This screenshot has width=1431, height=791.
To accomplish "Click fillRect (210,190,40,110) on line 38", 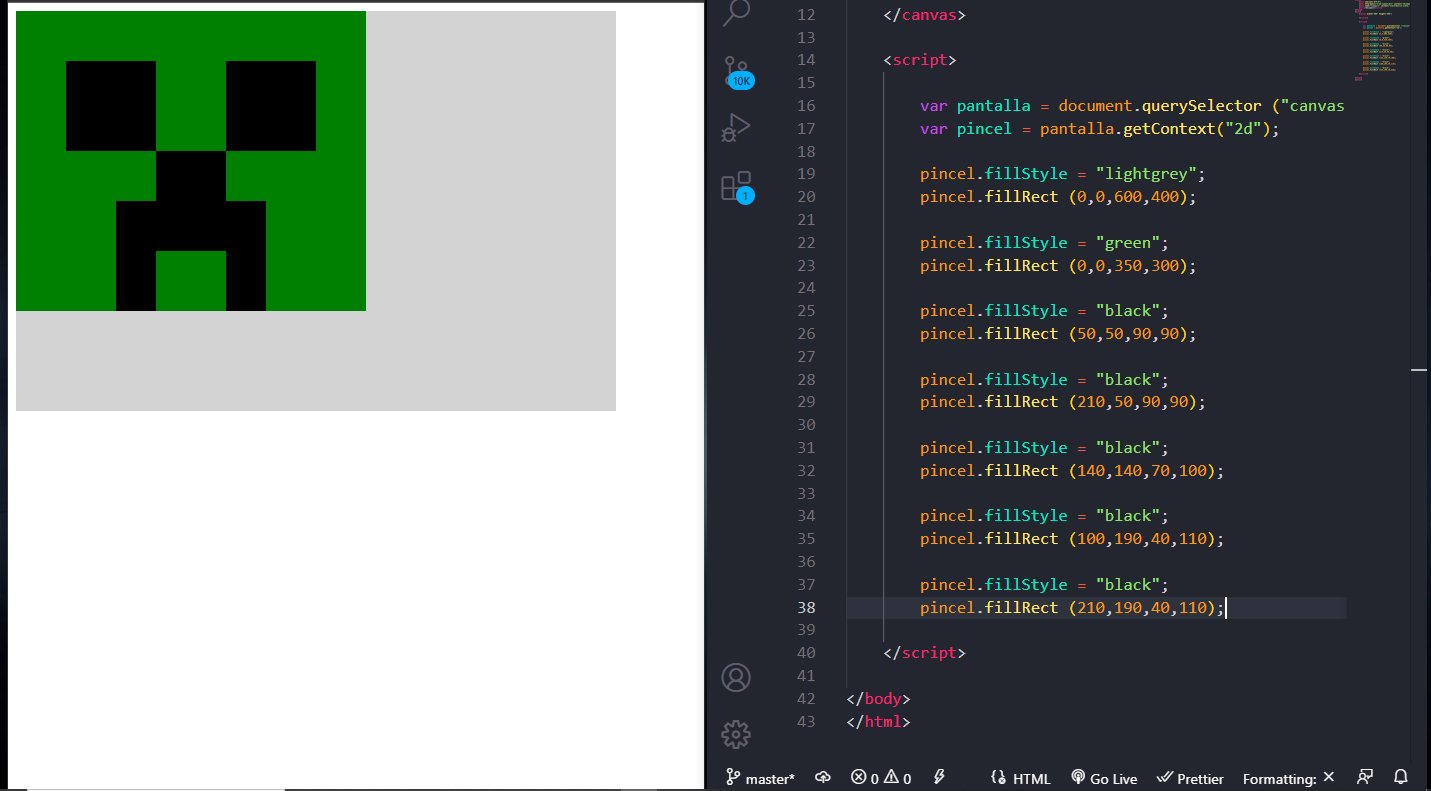I will (1104, 608).
